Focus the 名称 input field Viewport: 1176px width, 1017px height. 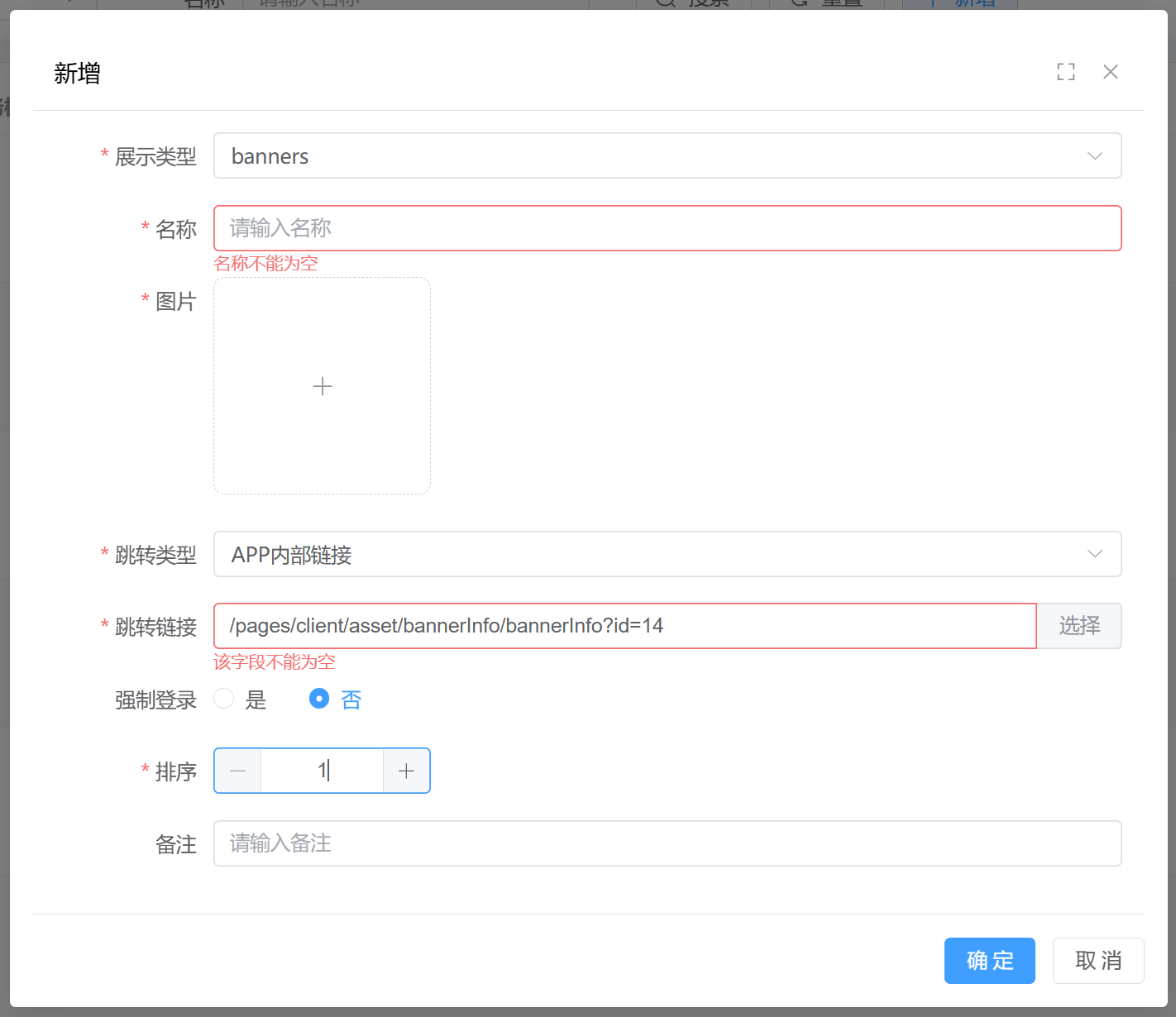click(x=667, y=228)
